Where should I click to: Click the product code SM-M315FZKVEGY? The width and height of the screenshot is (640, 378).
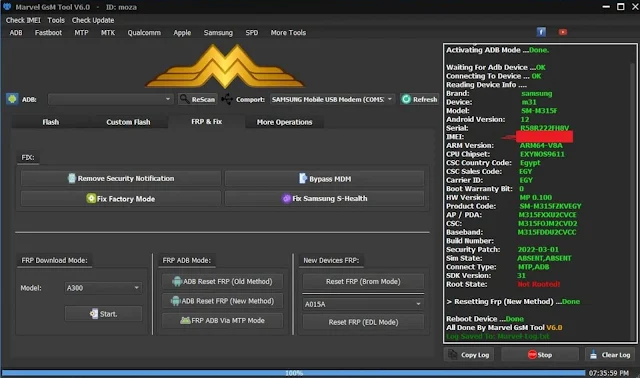pyautogui.click(x=550, y=206)
